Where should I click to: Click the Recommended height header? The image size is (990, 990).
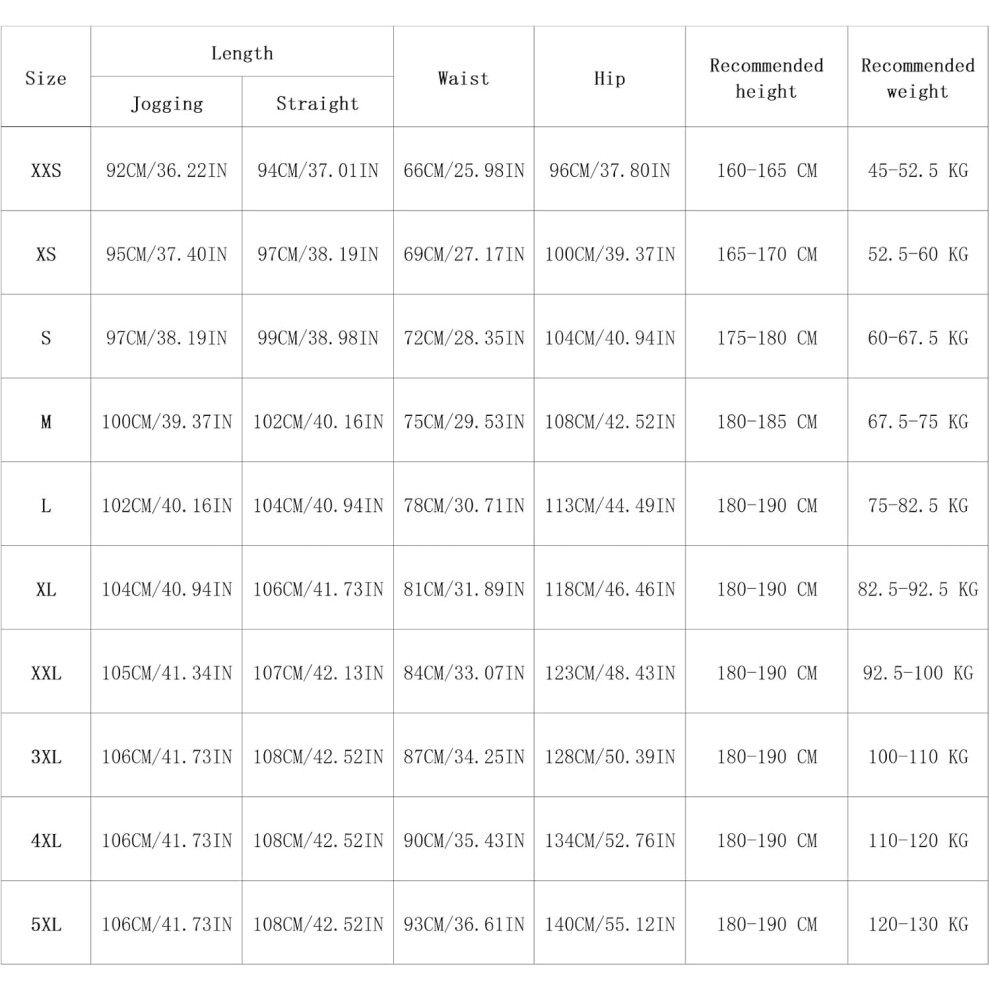pyautogui.click(x=766, y=78)
